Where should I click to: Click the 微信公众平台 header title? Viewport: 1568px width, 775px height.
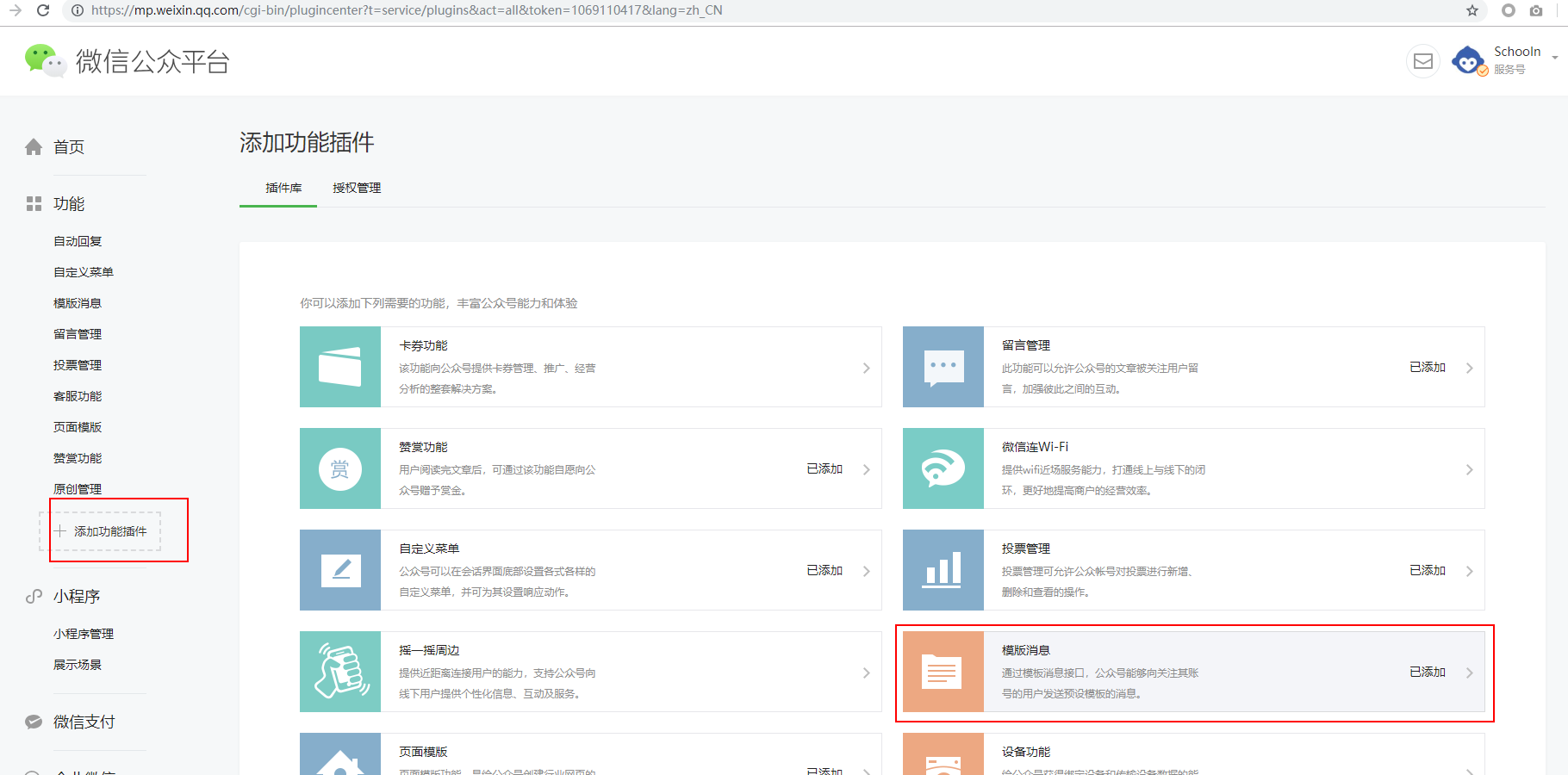[x=152, y=61]
